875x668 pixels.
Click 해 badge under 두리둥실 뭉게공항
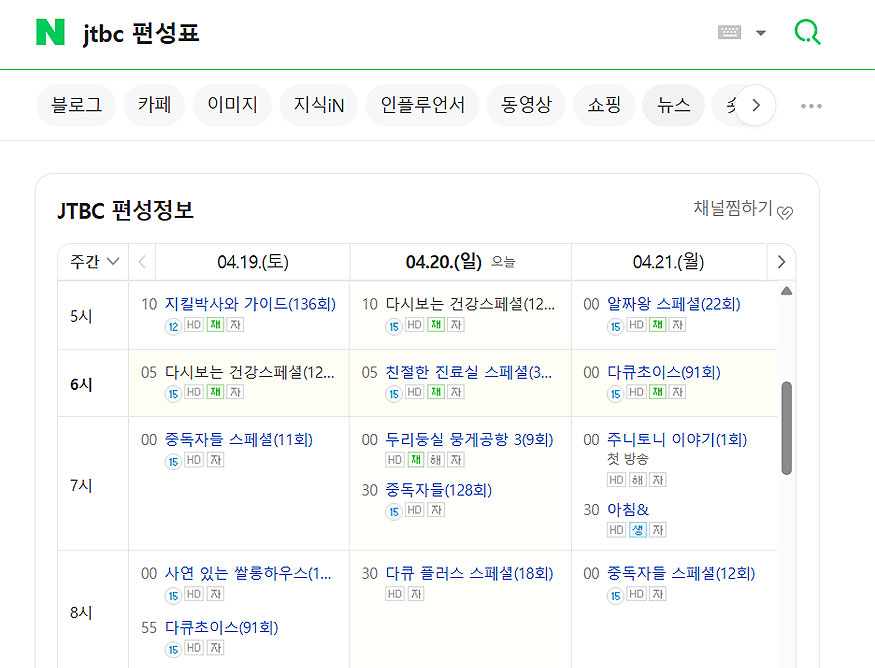(436, 460)
